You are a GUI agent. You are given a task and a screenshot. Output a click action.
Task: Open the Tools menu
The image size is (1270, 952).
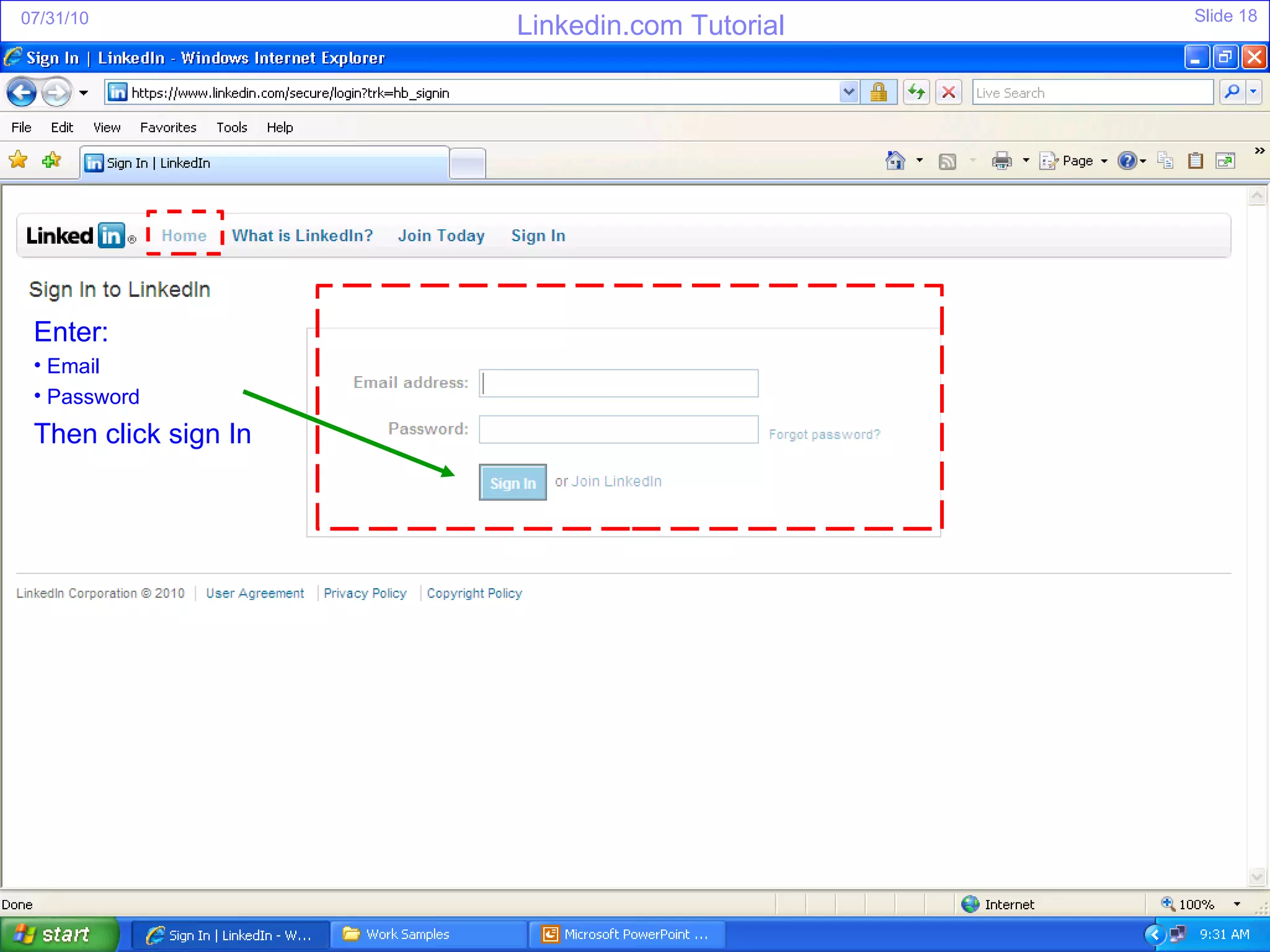coord(231,127)
